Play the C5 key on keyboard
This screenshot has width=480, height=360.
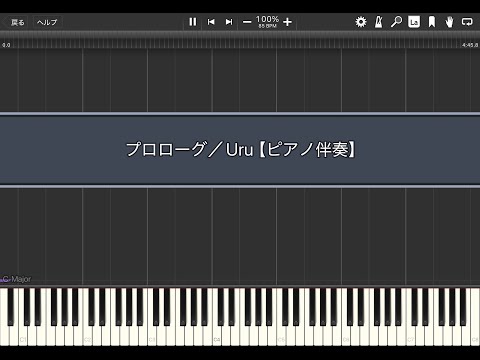(282, 333)
